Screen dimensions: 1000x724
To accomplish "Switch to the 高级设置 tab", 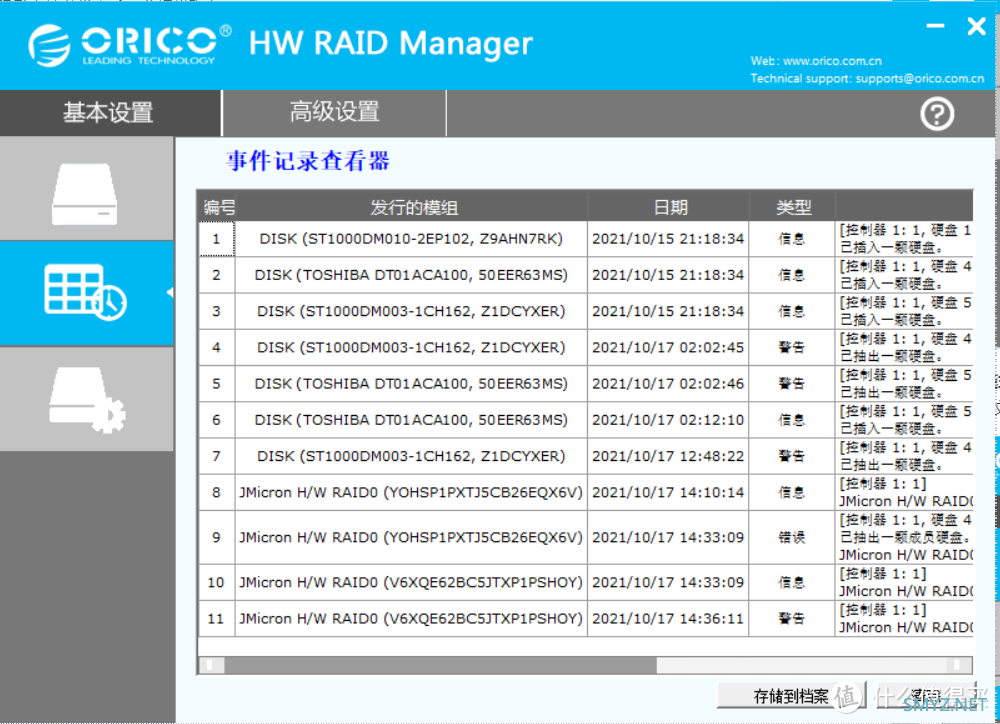I will (334, 113).
